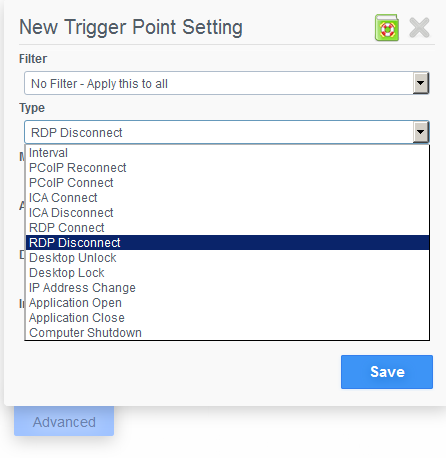Collapse the Type dropdown arrow

click(420, 132)
